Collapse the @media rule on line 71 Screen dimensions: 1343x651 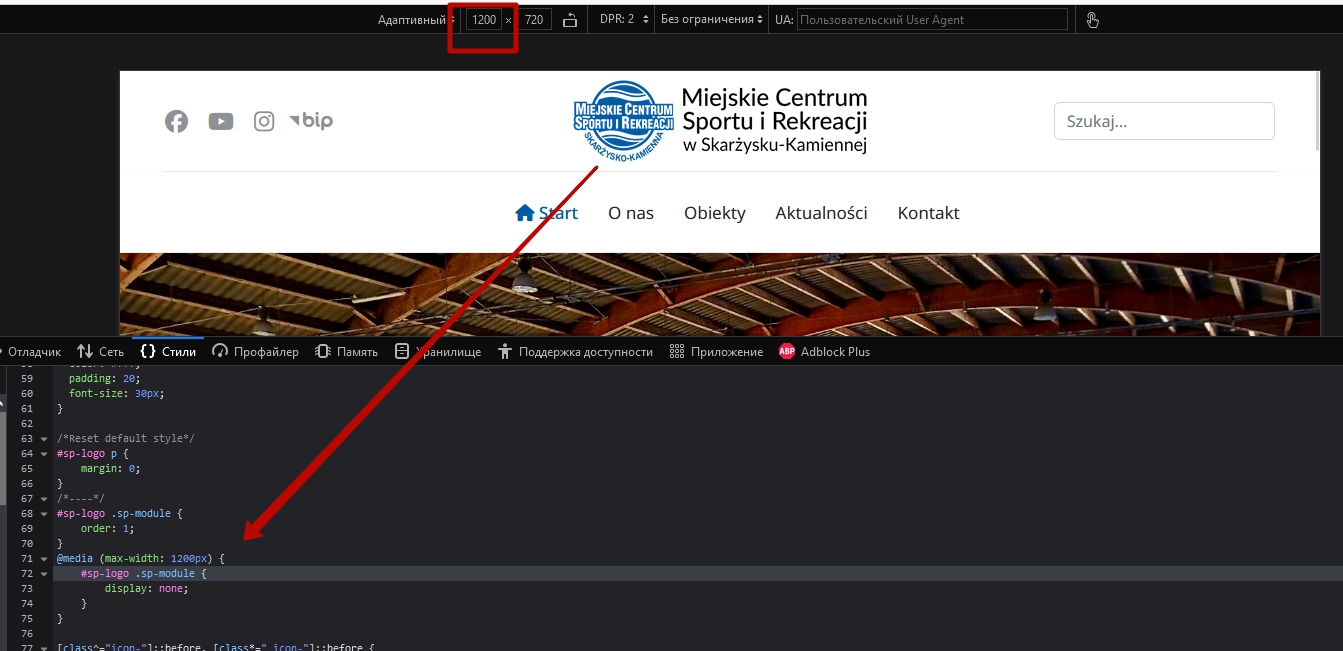(44, 559)
